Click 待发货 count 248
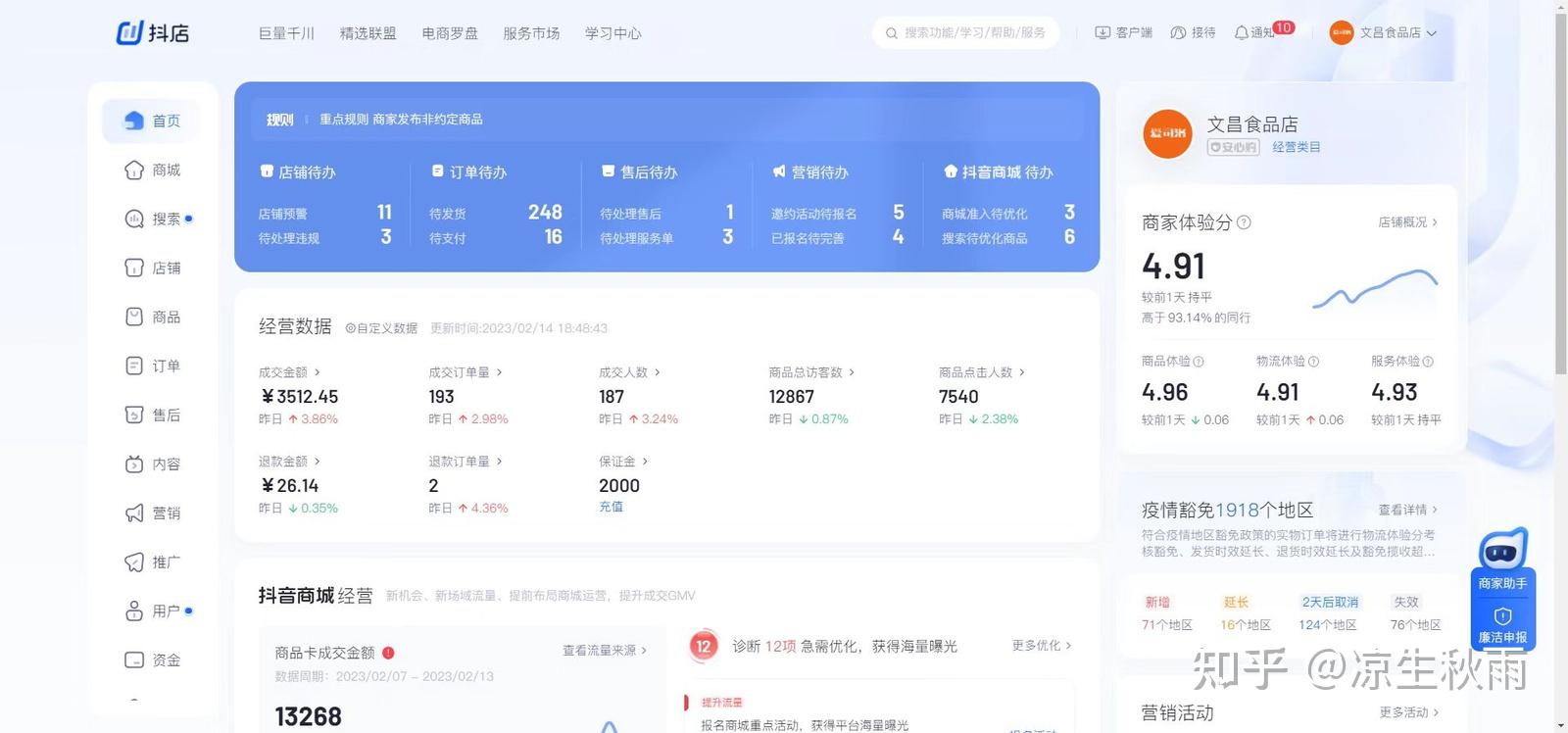The width and height of the screenshot is (1568, 733). tap(545, 212)
